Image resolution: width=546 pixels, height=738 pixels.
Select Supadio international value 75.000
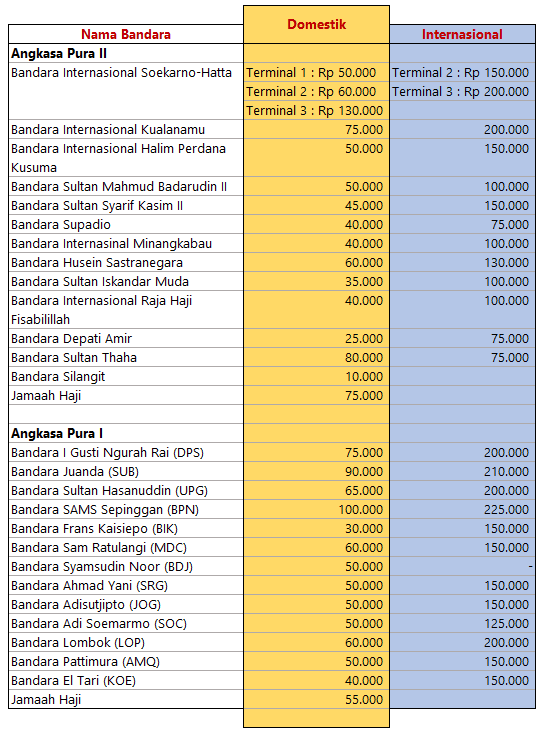point(510,225)
